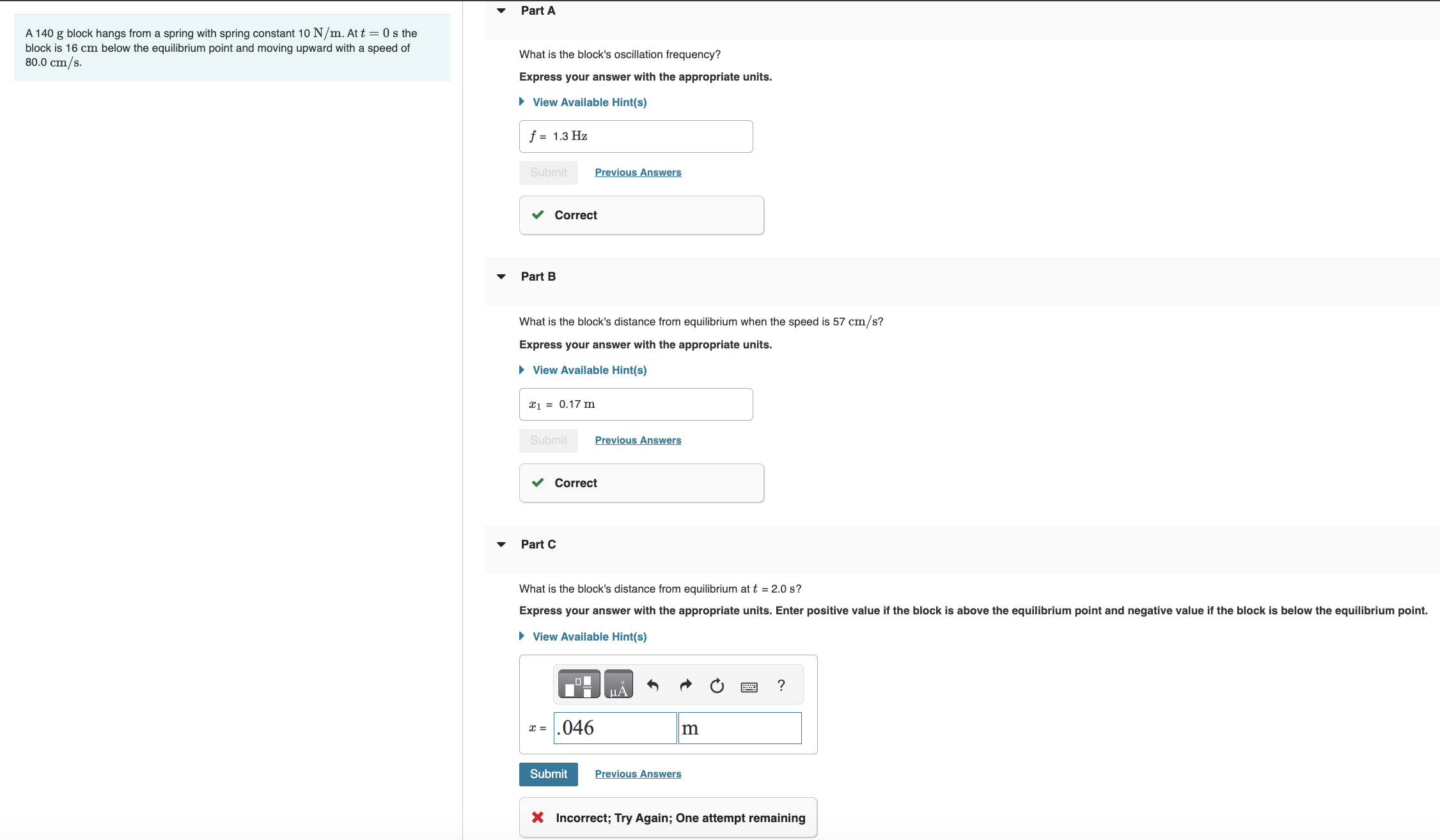The image size is (1440, 840).
Task: Open Previous Answers link for Part B
Action: 638,440
